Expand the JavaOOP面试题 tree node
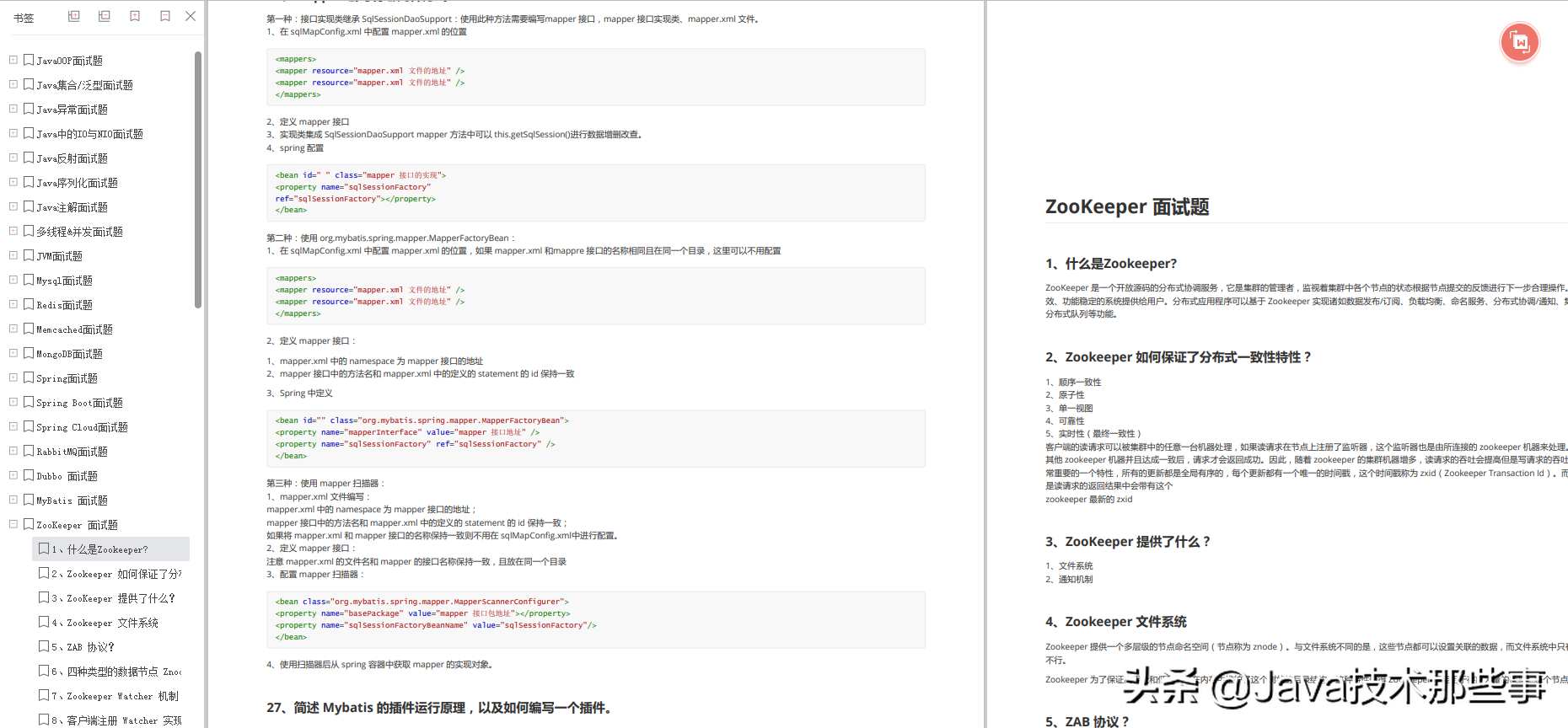 click(x=13, y=60)
